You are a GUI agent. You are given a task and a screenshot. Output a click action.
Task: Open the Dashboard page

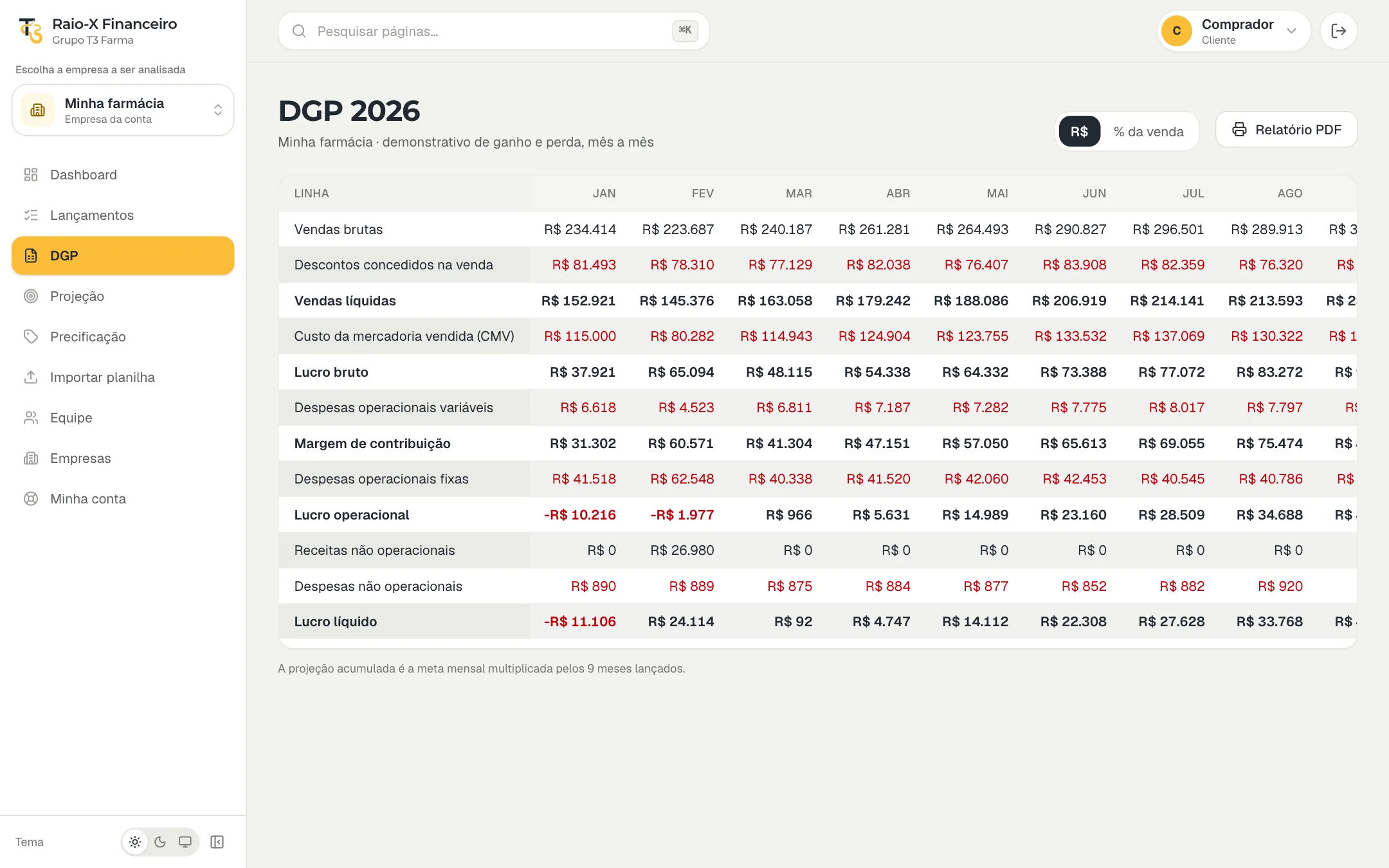click(x=123, y=175)
